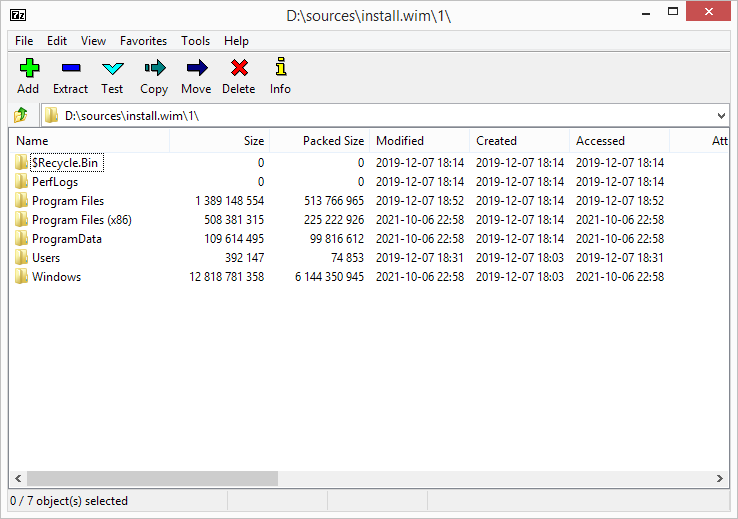
Task: Click the Move arrow icon
Action: click(x=197, y=68)
